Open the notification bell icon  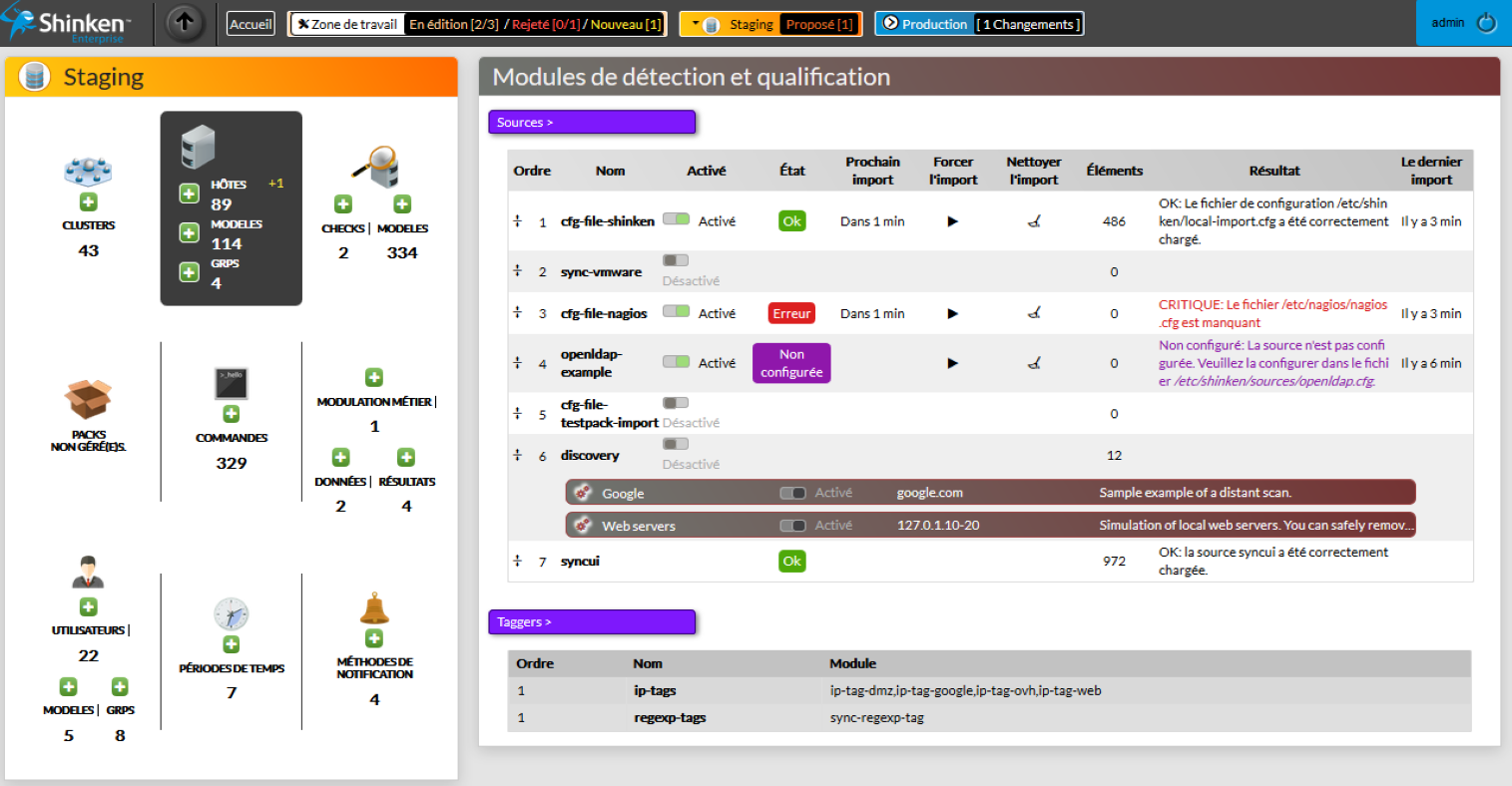click(x=374, y=607)
